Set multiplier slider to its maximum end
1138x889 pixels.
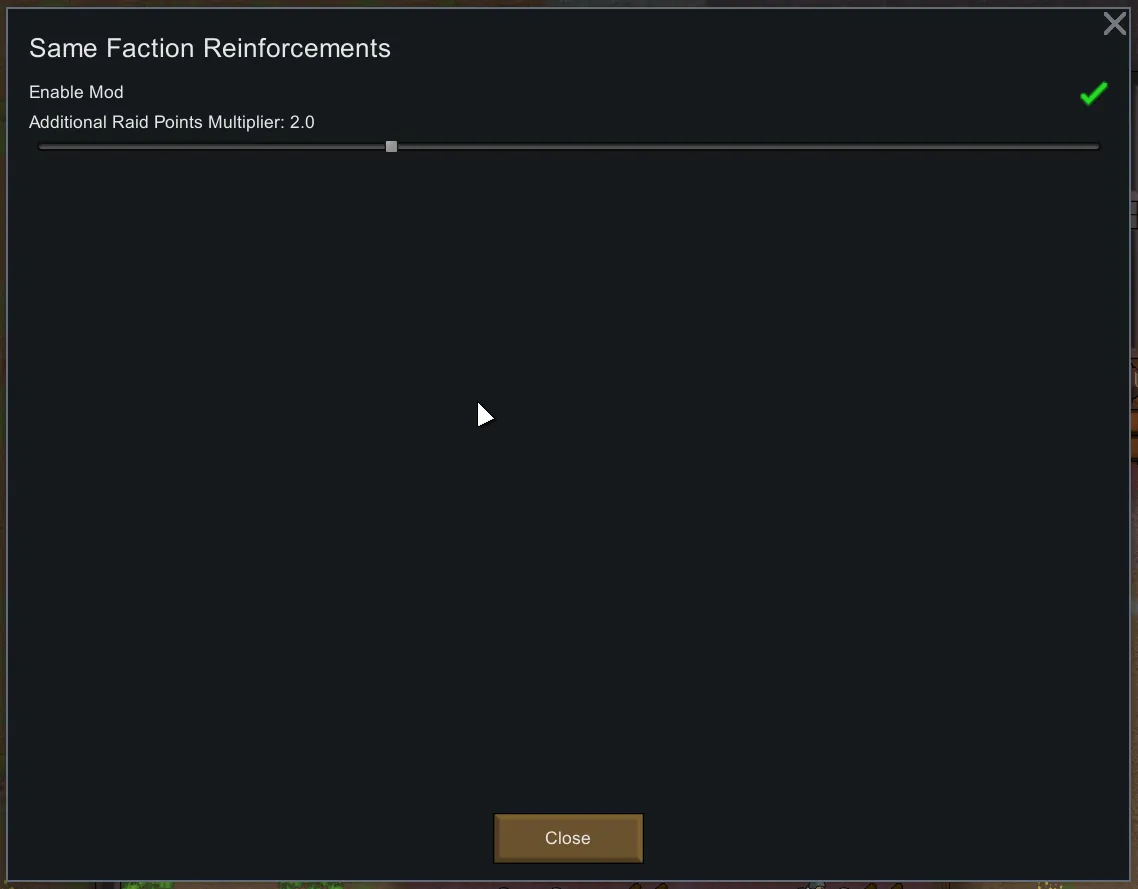pos(1098,147)
